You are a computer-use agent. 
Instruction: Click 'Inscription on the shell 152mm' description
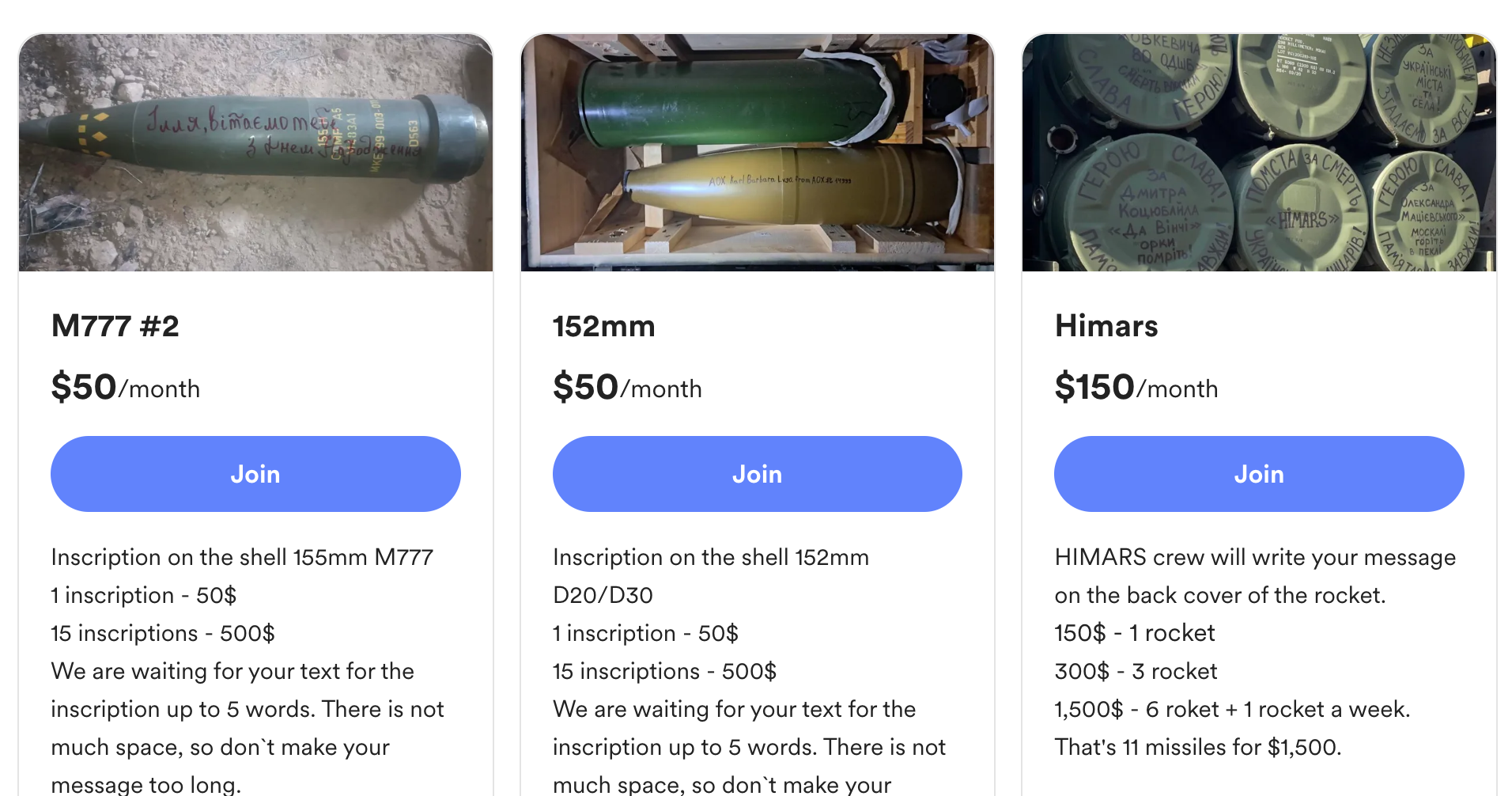(x=710, y=557)
